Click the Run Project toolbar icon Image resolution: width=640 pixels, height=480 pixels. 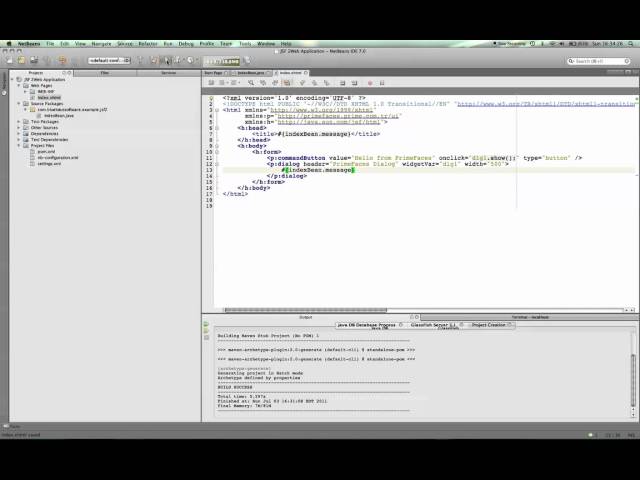(166, 60)
